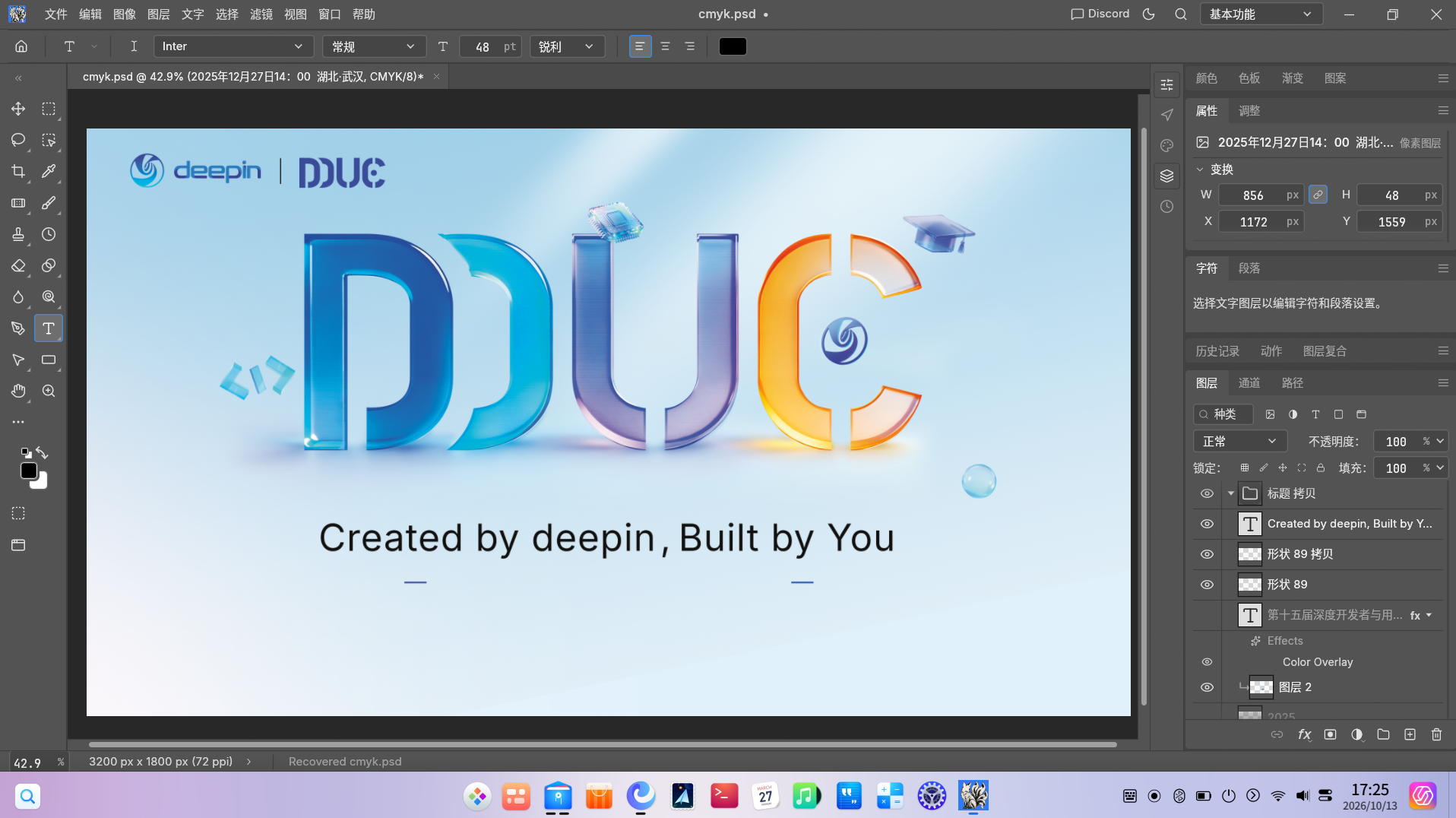Select the Hand tool
The height and width of the screenshot is (818, 1456).
point(18,391)
